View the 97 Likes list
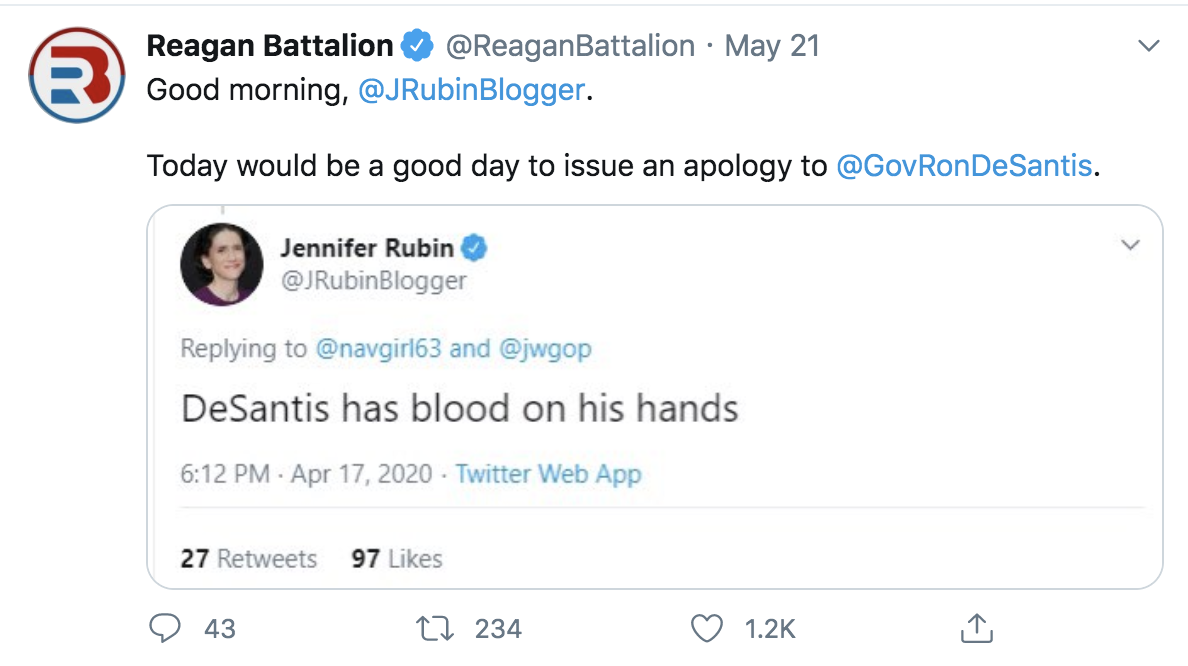Image resolution: width=1188 pixels, height=666 pixels. pyautogui.click(x=396, y=558)
